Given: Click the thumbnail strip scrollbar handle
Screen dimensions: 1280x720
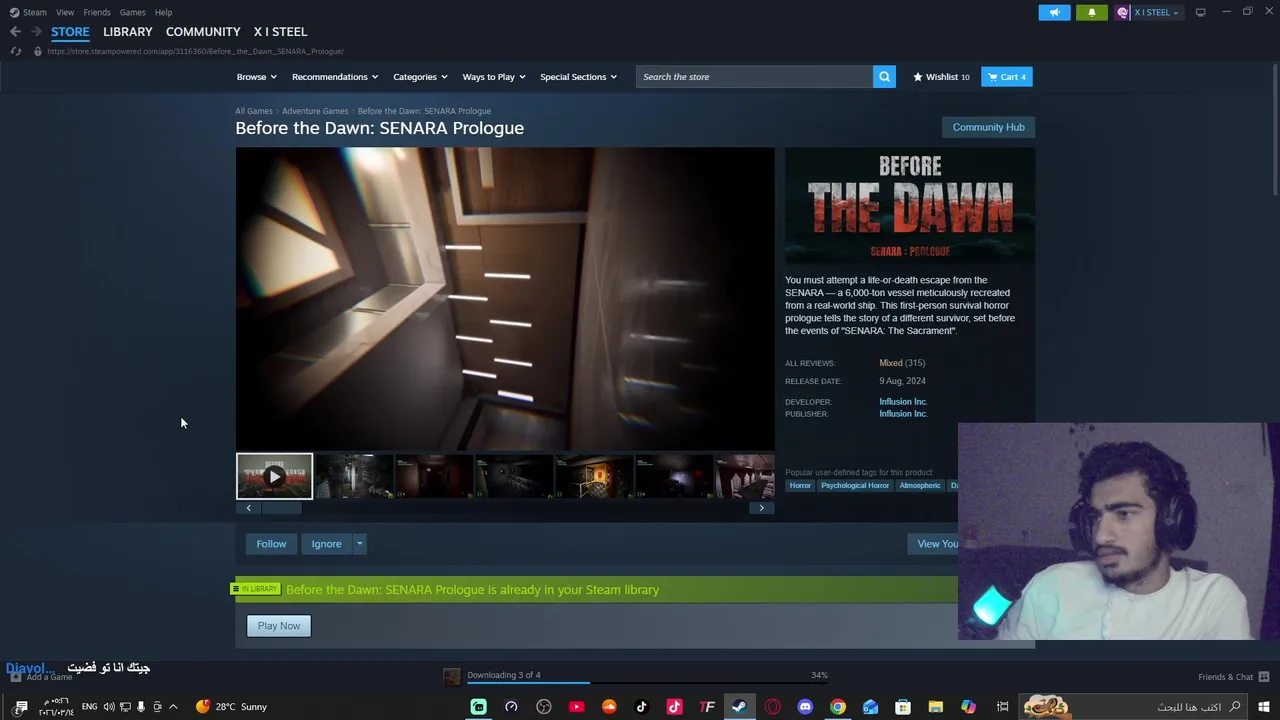Looking at the screenshot, I should coord(281,508).
